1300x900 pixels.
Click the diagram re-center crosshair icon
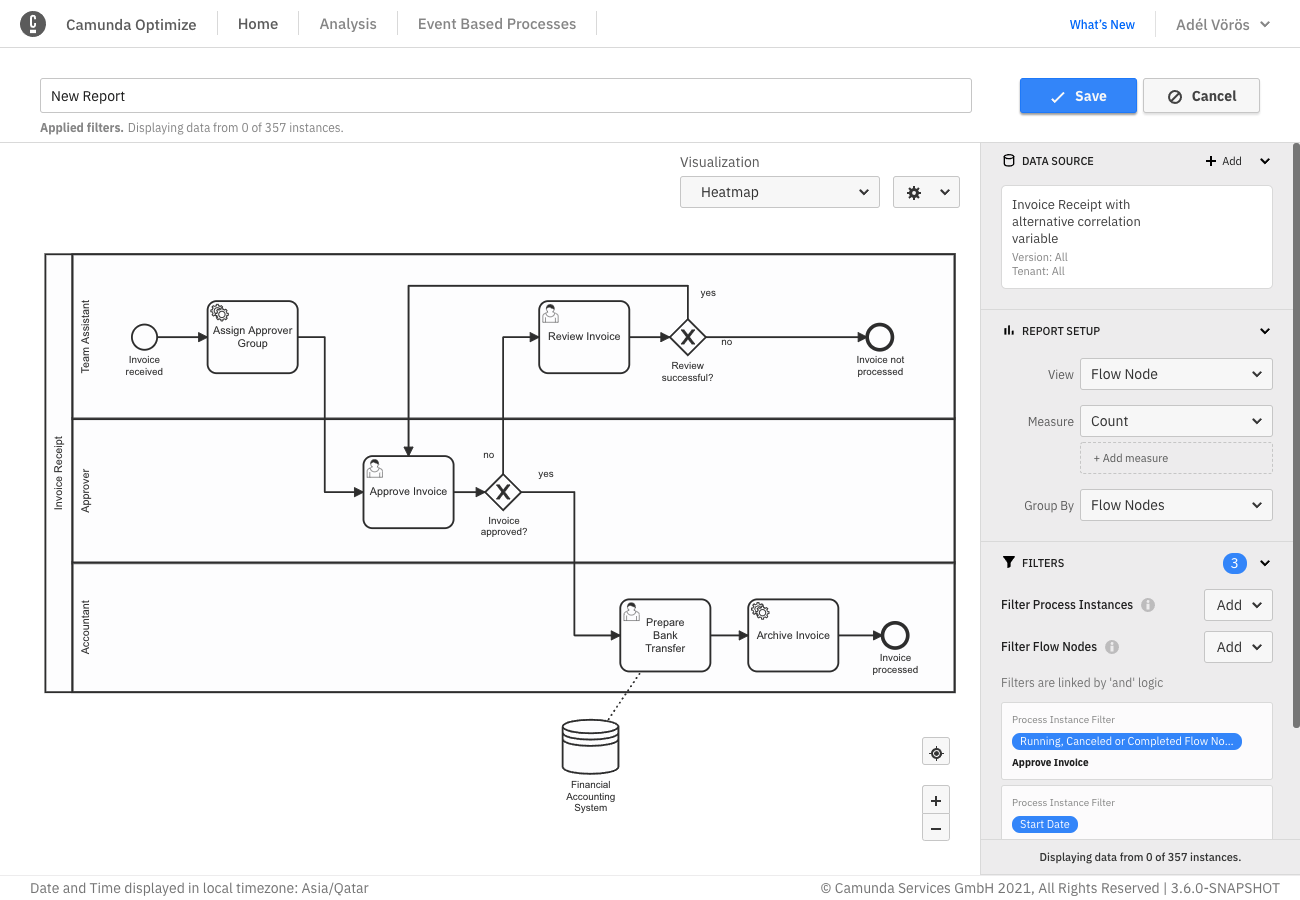coord(935,751)
